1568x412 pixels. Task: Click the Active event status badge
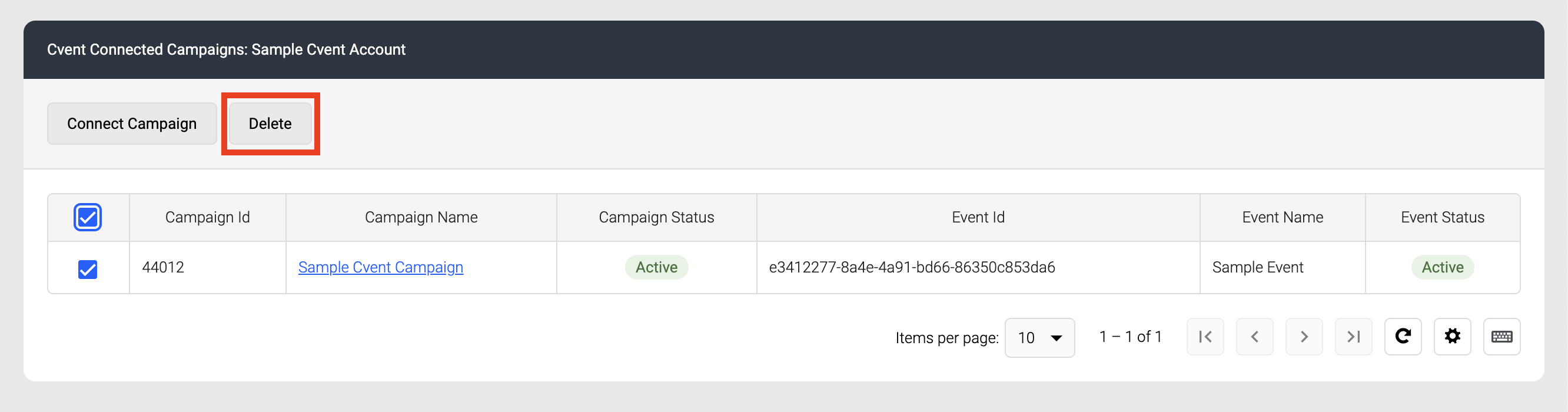pyautogui.click(x=1443, y=267)
